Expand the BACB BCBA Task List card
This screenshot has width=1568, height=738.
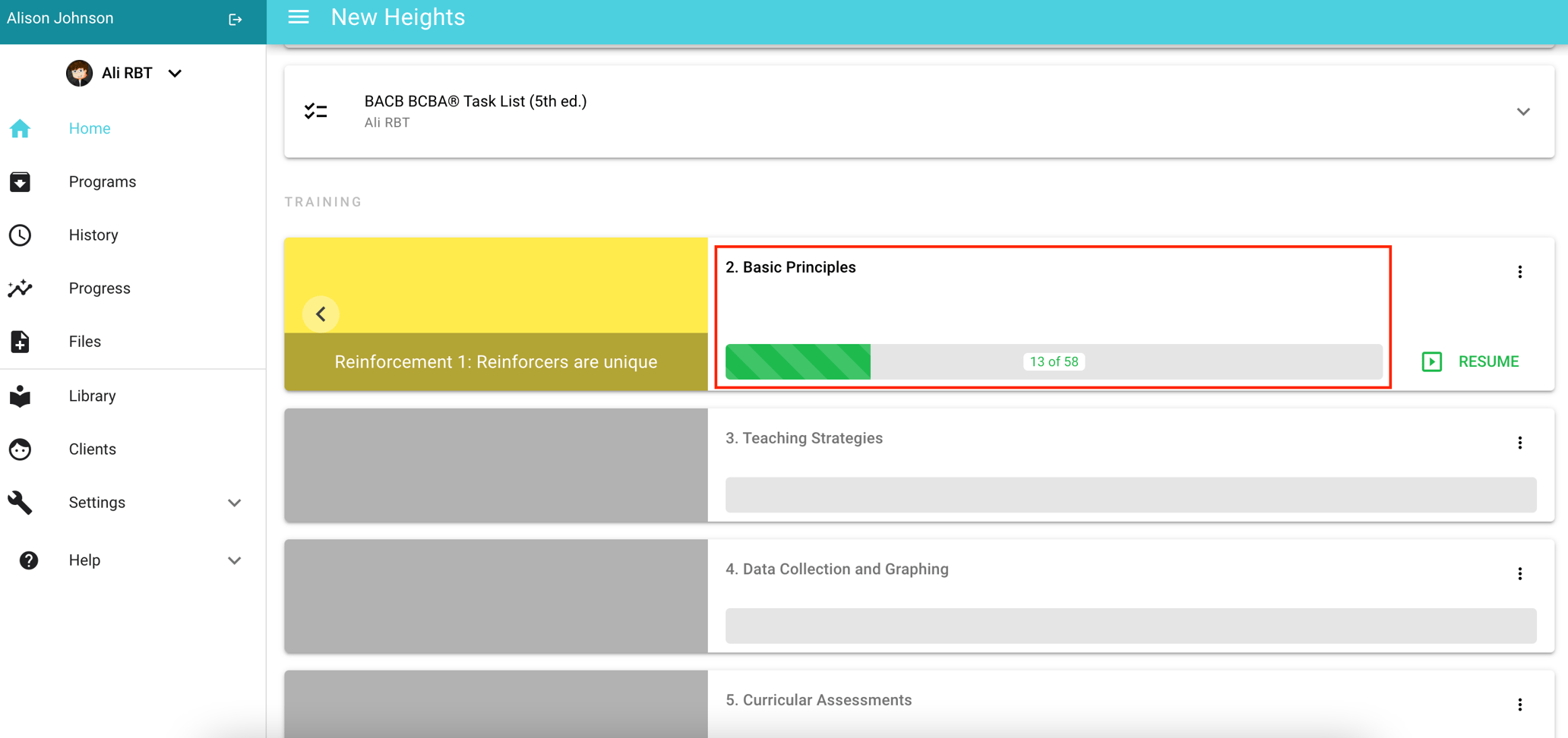coord(1524,111)
